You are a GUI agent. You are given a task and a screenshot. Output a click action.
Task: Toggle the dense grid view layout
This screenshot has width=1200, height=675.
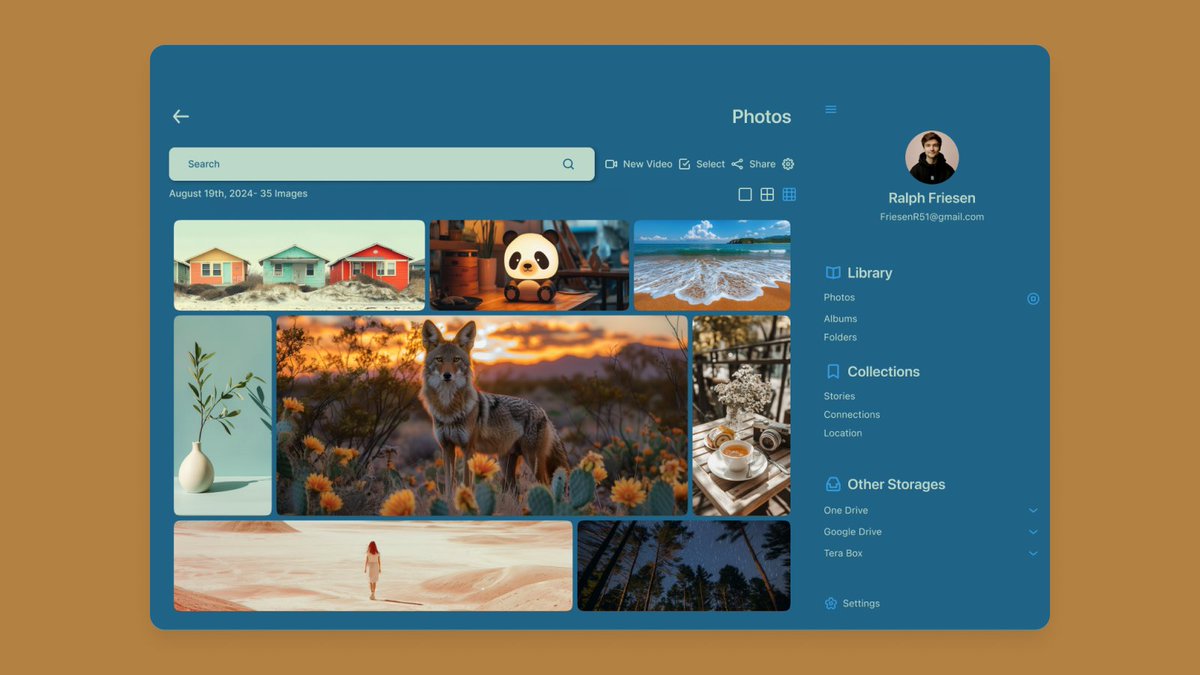point(789,193)
